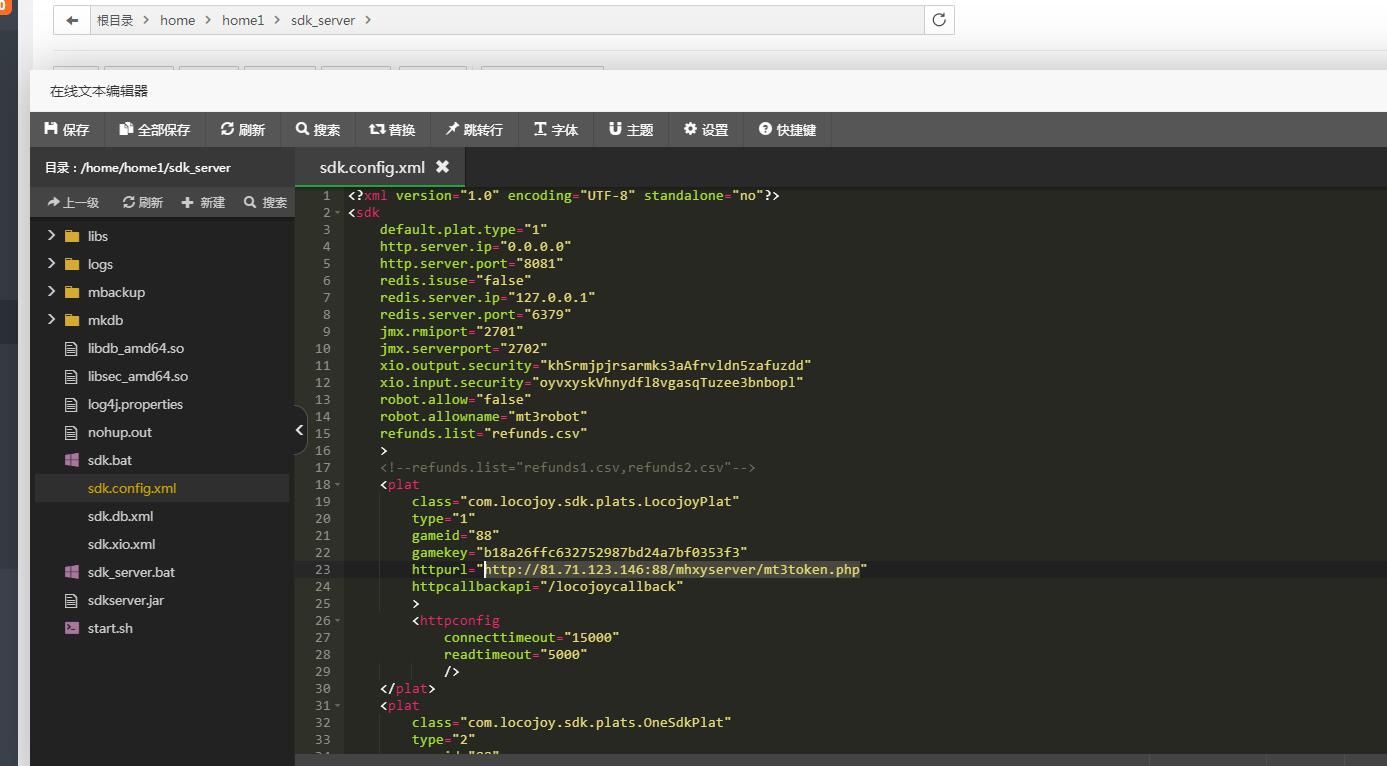Create new item with 新建 button
Screen dimensions: 1387x766
click(203, 202)
